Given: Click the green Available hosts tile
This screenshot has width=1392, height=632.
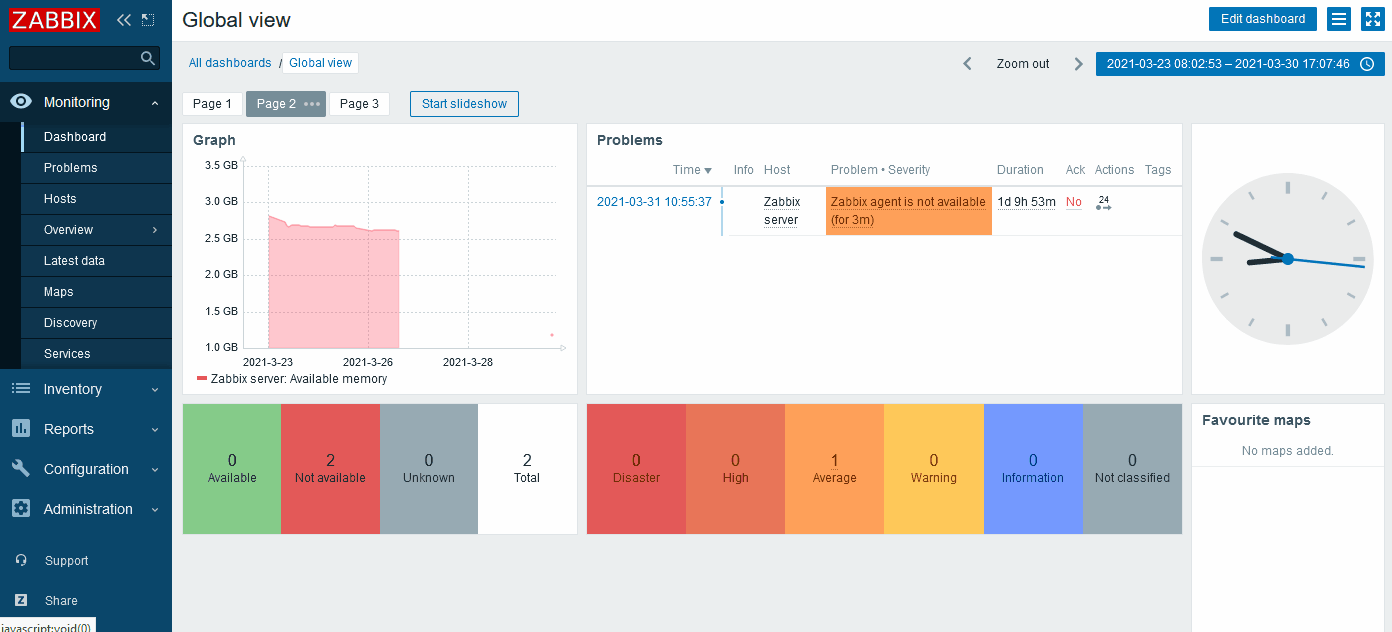Looking at the screenshot, I should [232, 469].
